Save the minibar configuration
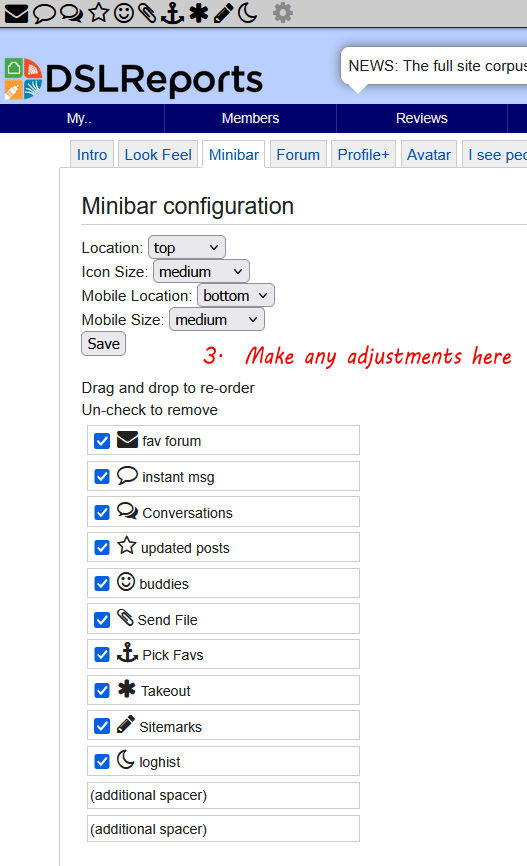Screen dimensions: 527x866 103,344
